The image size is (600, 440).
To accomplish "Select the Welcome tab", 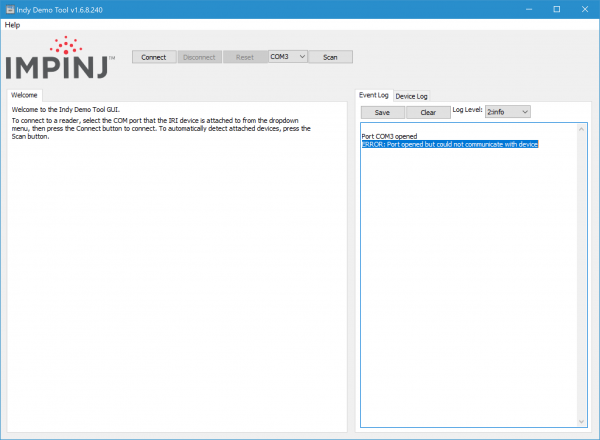I will point(24,95).
